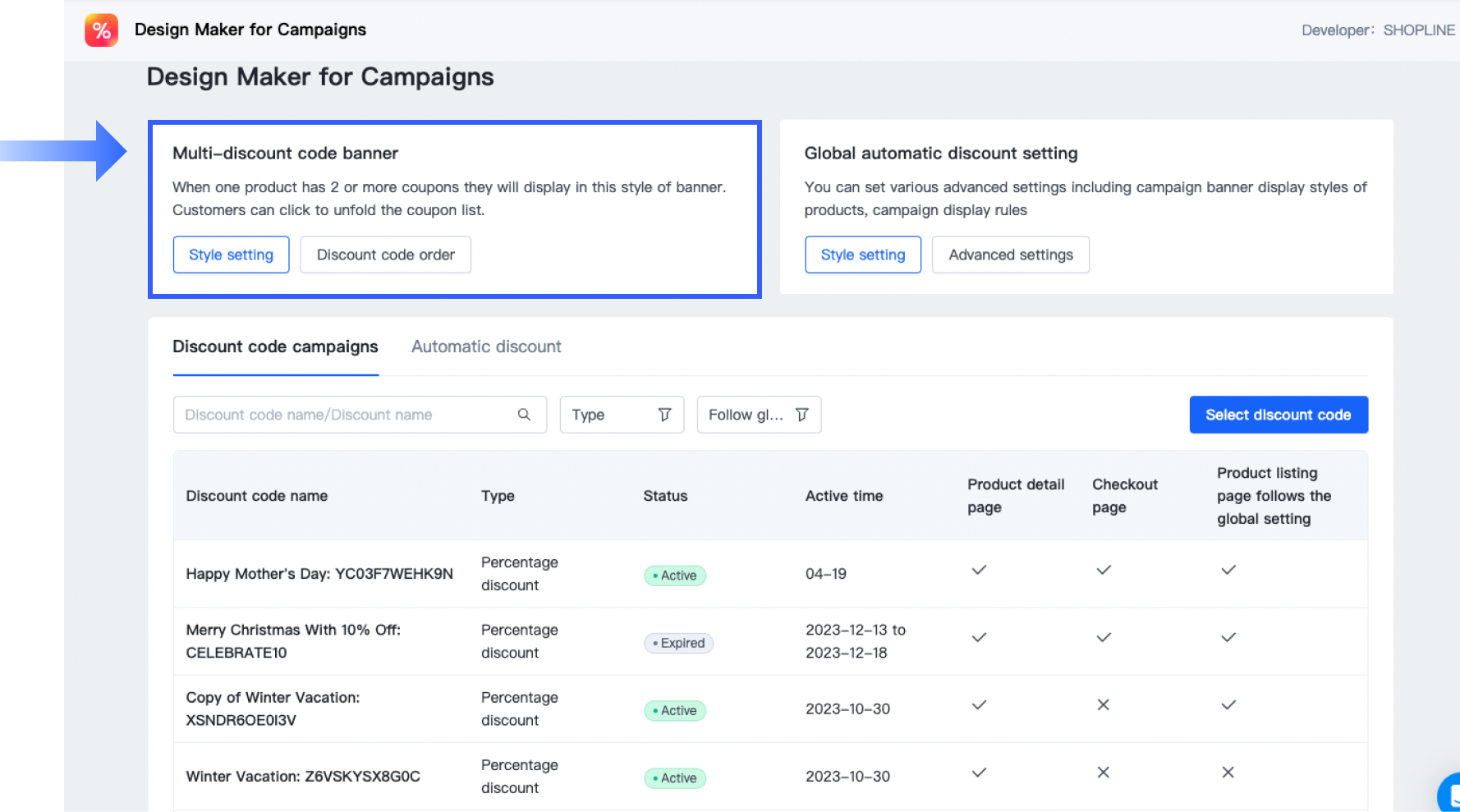Open Style setting for Multi-discount code banner
1460x812 pixels.
pos(231,255)
